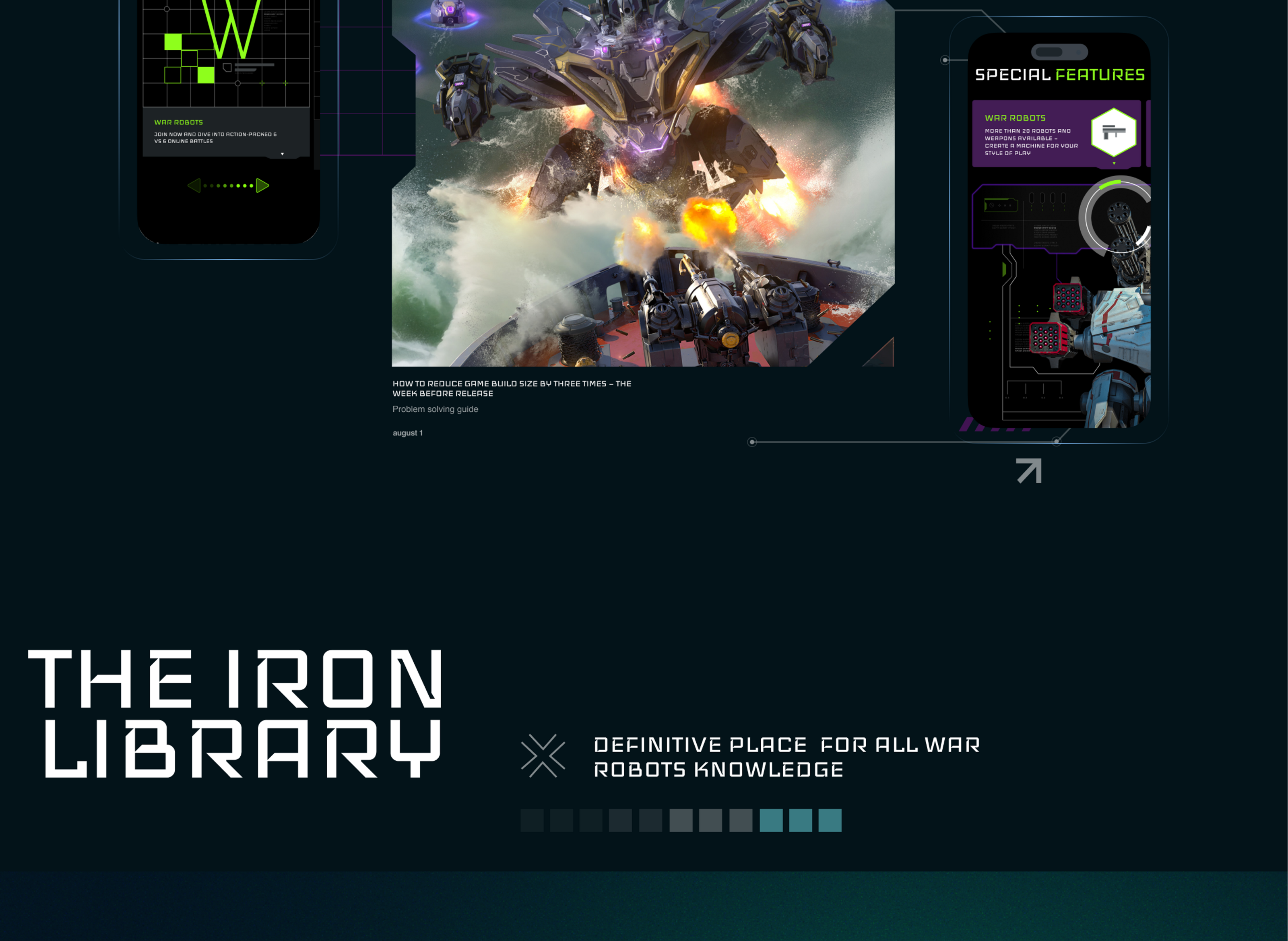Viewport: 1288px width, 941px height.
Task: Click the circle node on connector line
Action: pos(752,442)
